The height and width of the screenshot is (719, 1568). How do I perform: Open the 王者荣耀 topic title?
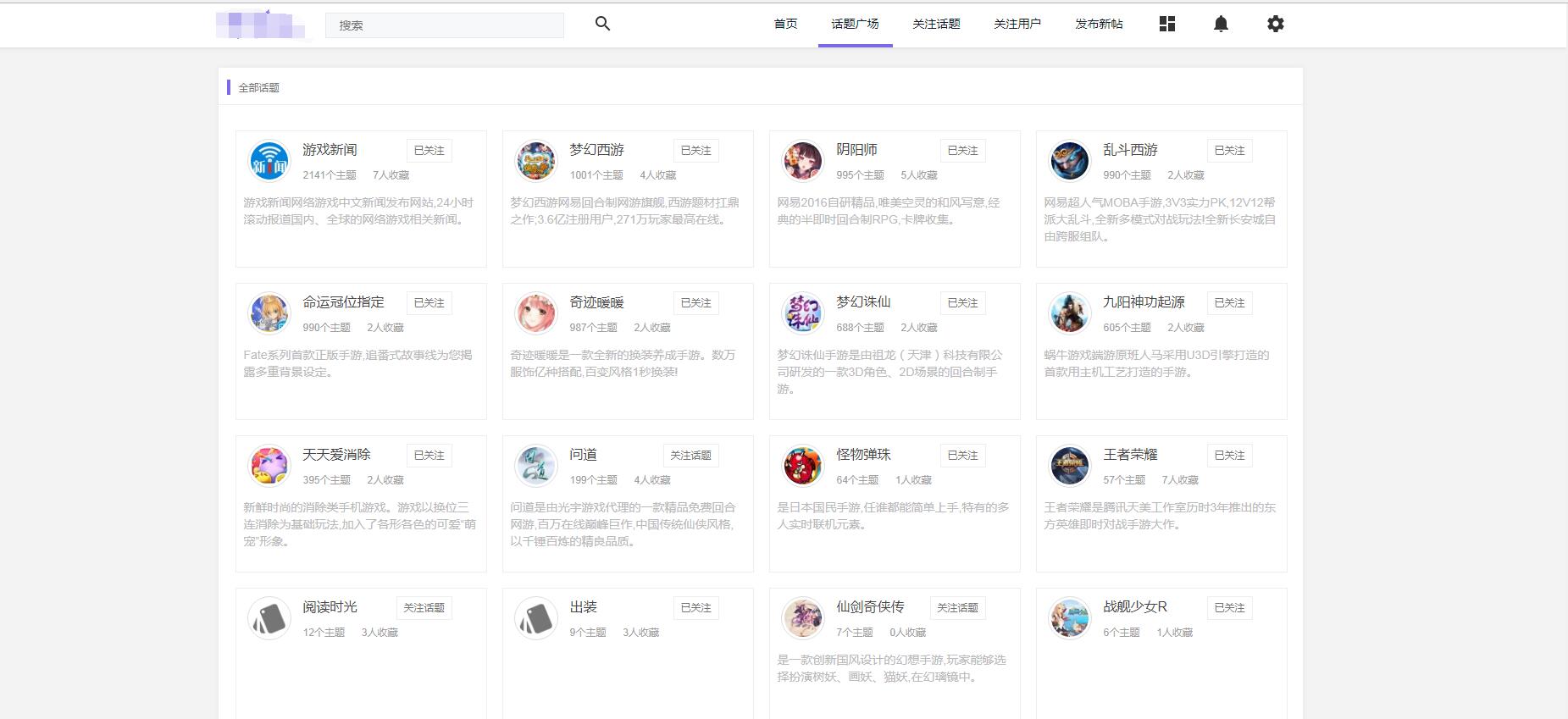[x=1130, y=455]
